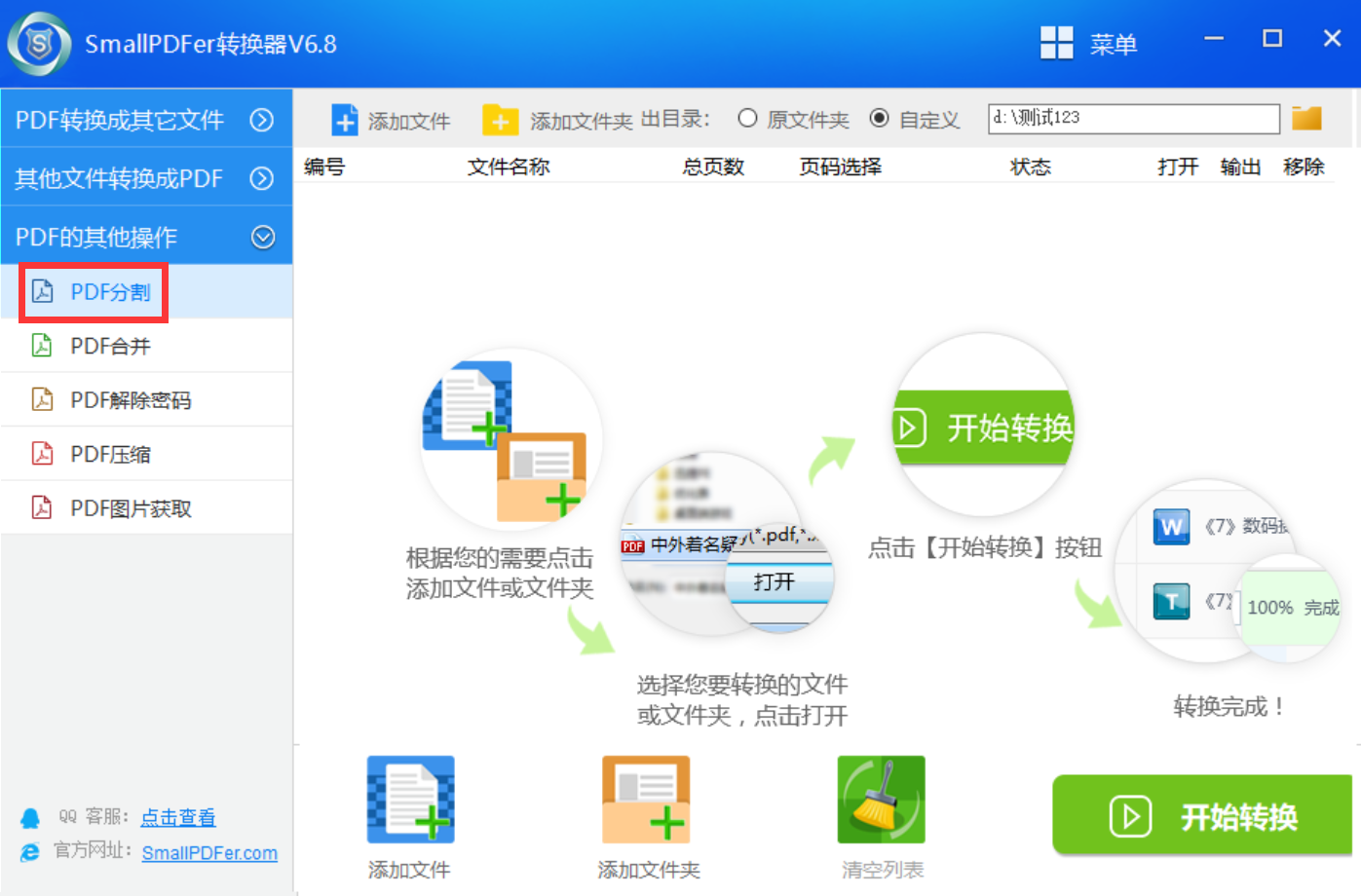
Task: Select PDF图片获取 in the sidebar
Action: [x=146, y=507]
